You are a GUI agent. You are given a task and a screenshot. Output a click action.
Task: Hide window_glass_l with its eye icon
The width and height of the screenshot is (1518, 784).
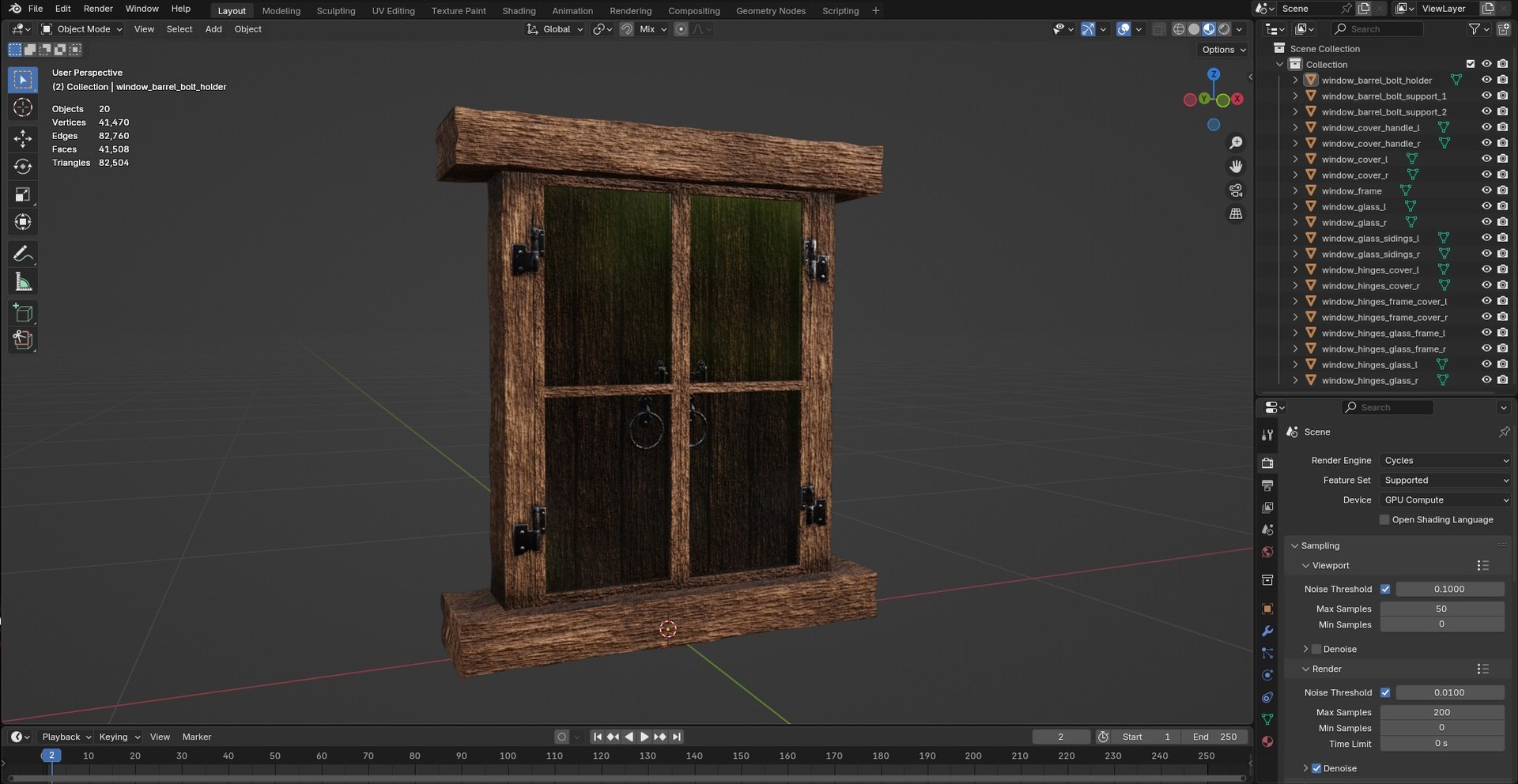point(1486,206)
